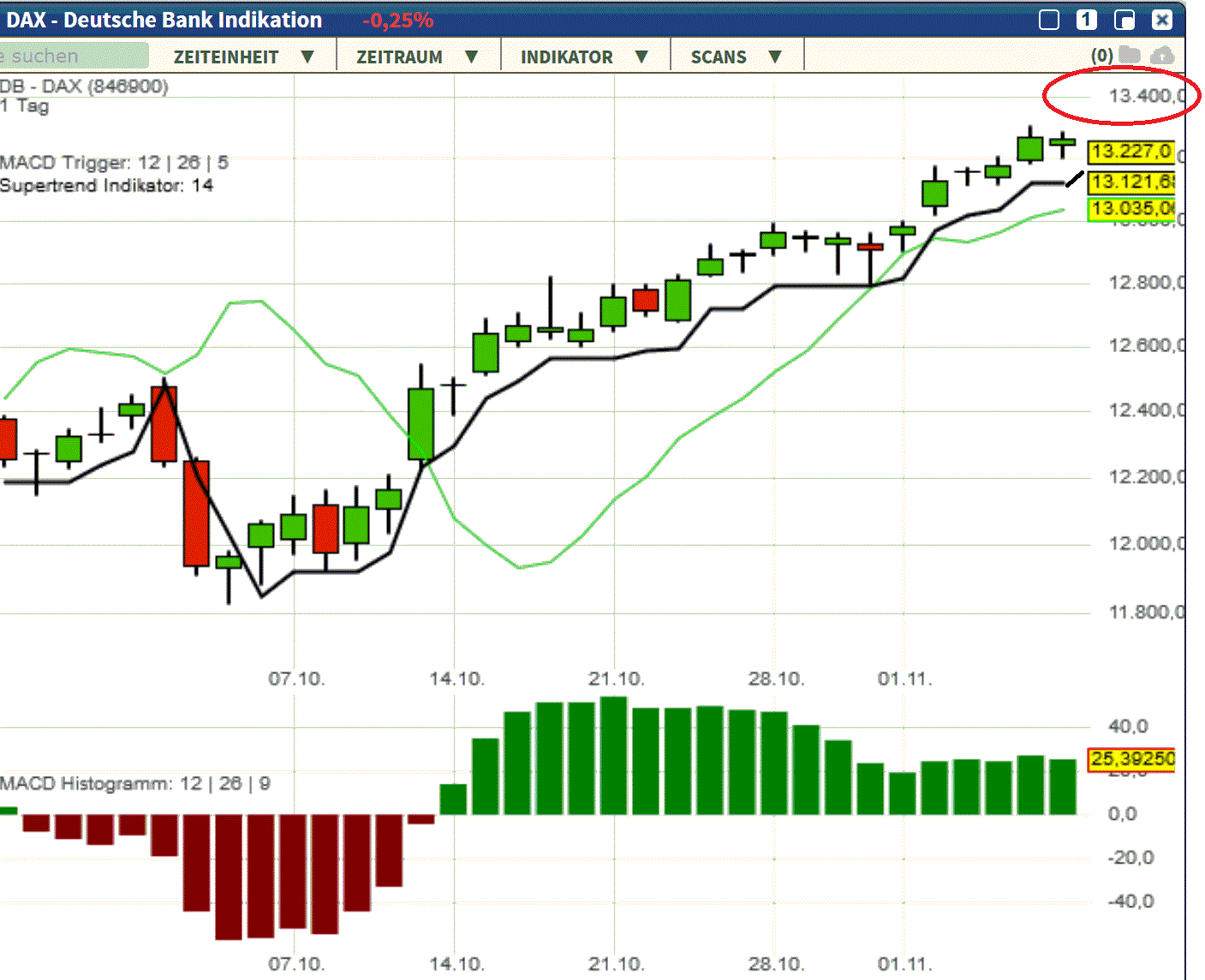Screen dimensions: 1205x980
Task: Open the ZEITRAUM dropdown
Action: click(x=417, y=57)
